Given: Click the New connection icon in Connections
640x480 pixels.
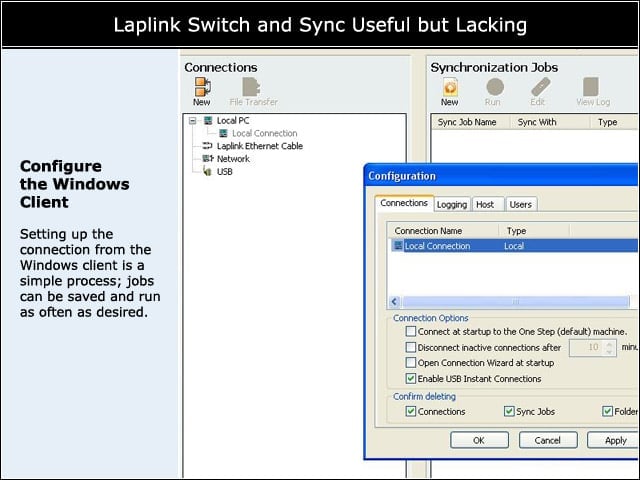Looking at the screenshot, I should click(x=202, y=87).
